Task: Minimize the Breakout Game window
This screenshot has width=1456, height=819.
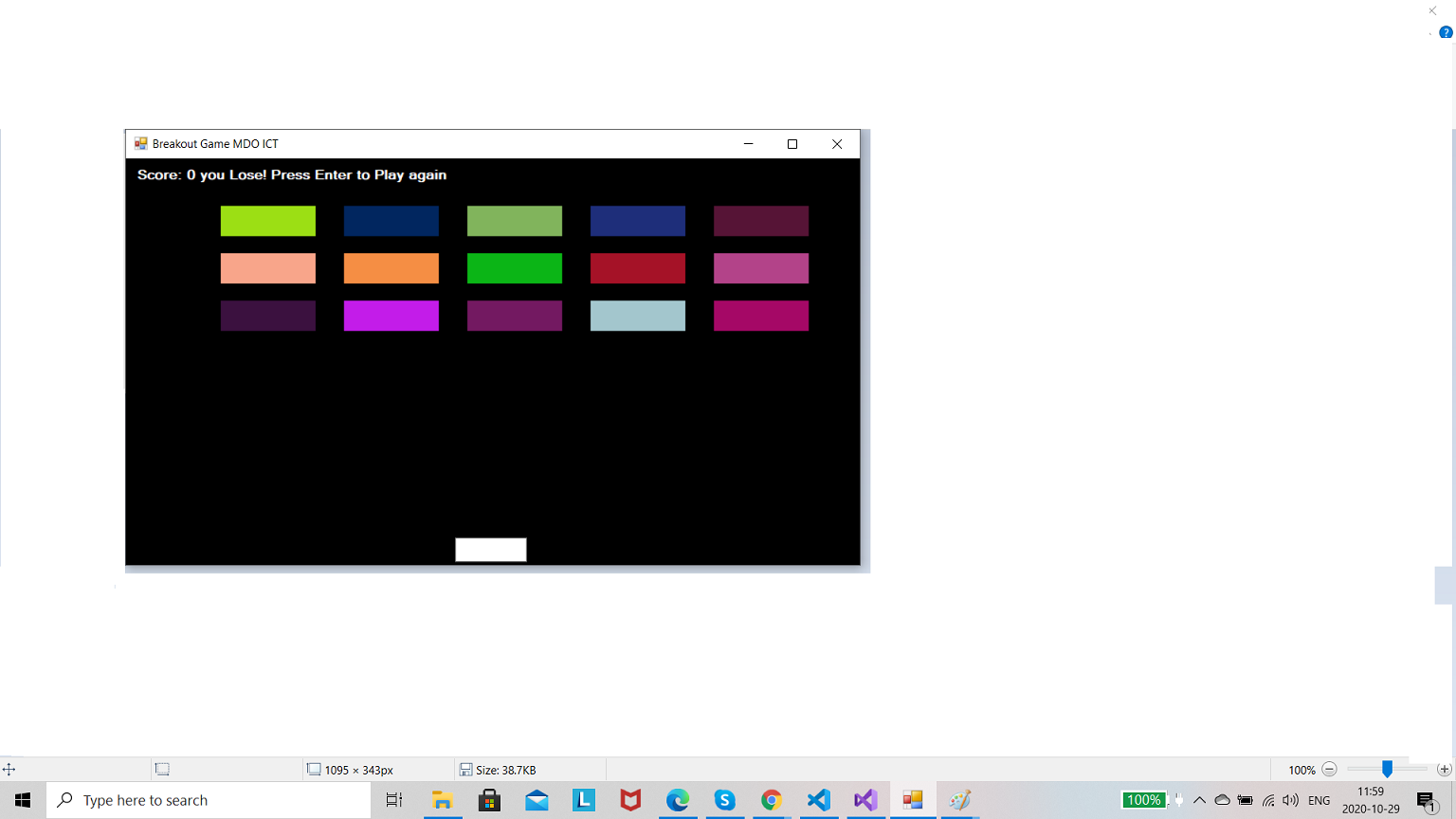Action: click(748, 144)
